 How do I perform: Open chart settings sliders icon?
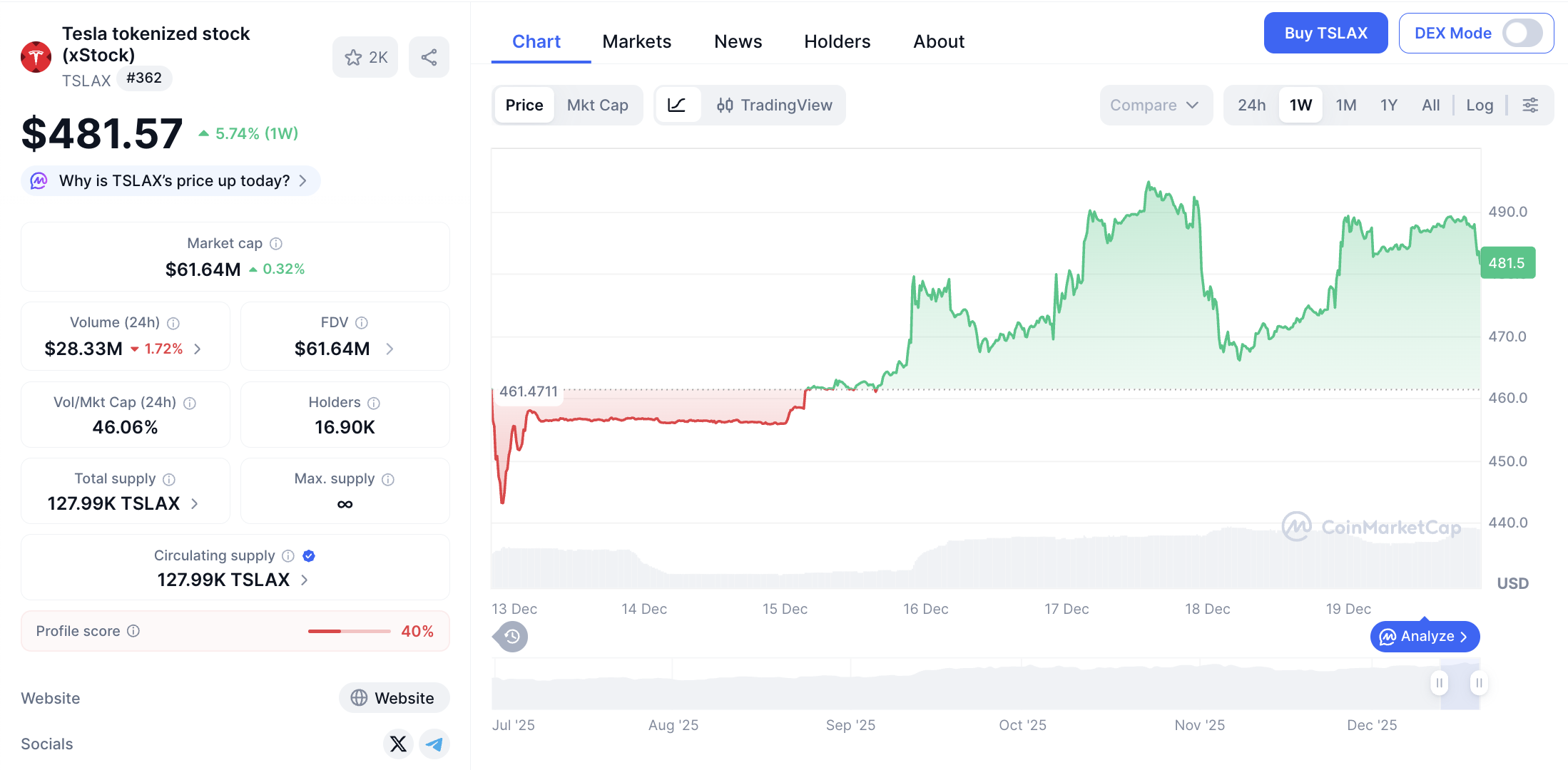[1530, 106]
